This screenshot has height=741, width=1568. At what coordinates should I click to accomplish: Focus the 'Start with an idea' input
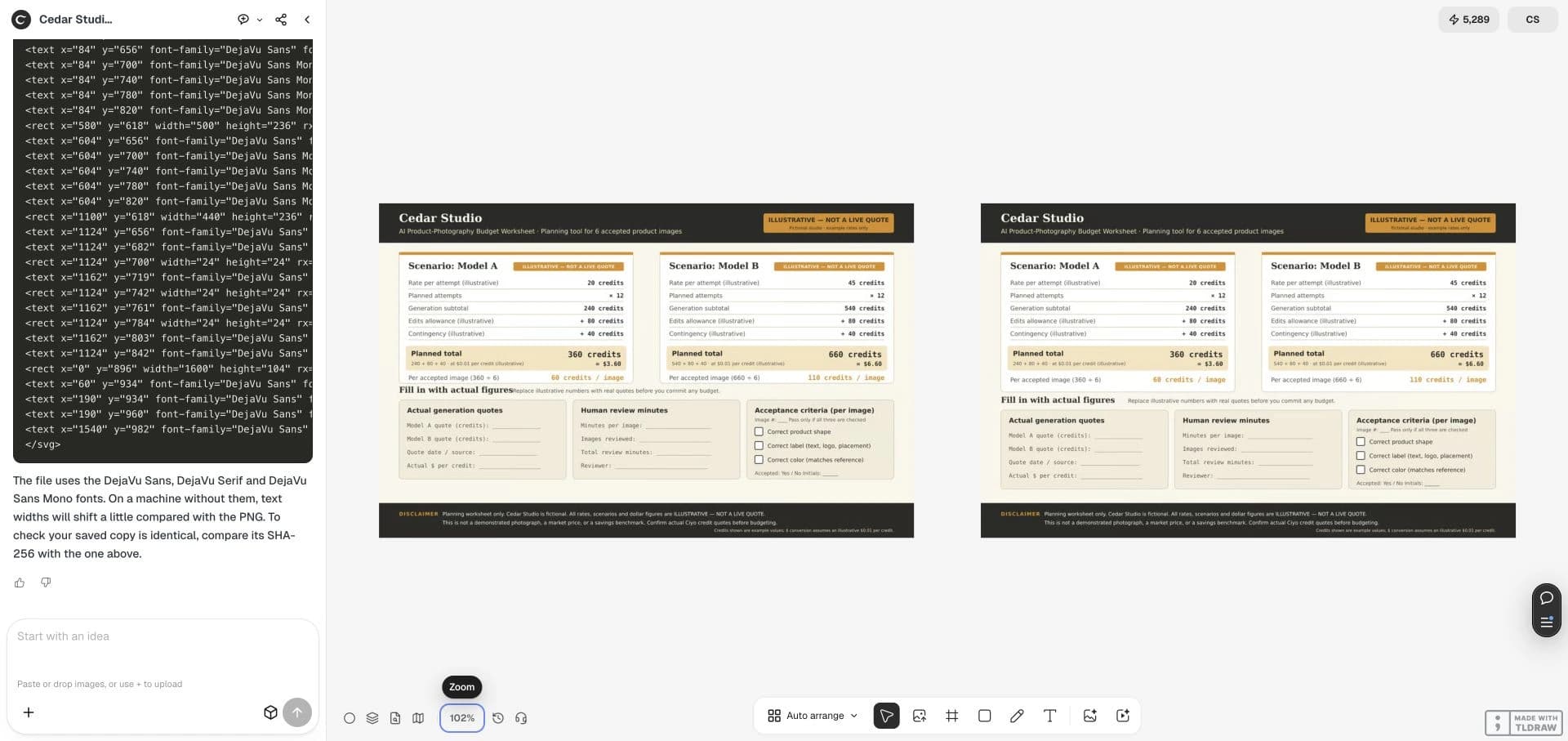tap(163, 636)
